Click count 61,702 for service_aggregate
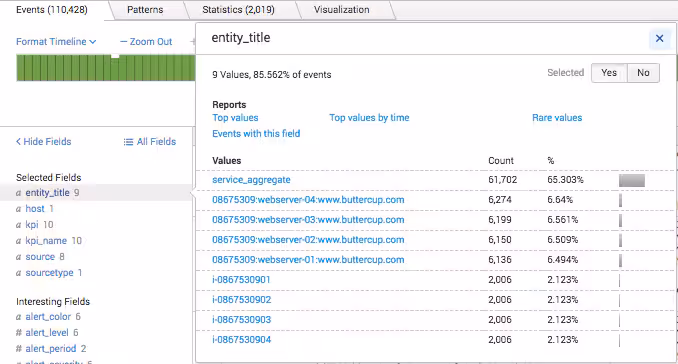This screenshot has height=364, width=678. [x=502, y=179]
